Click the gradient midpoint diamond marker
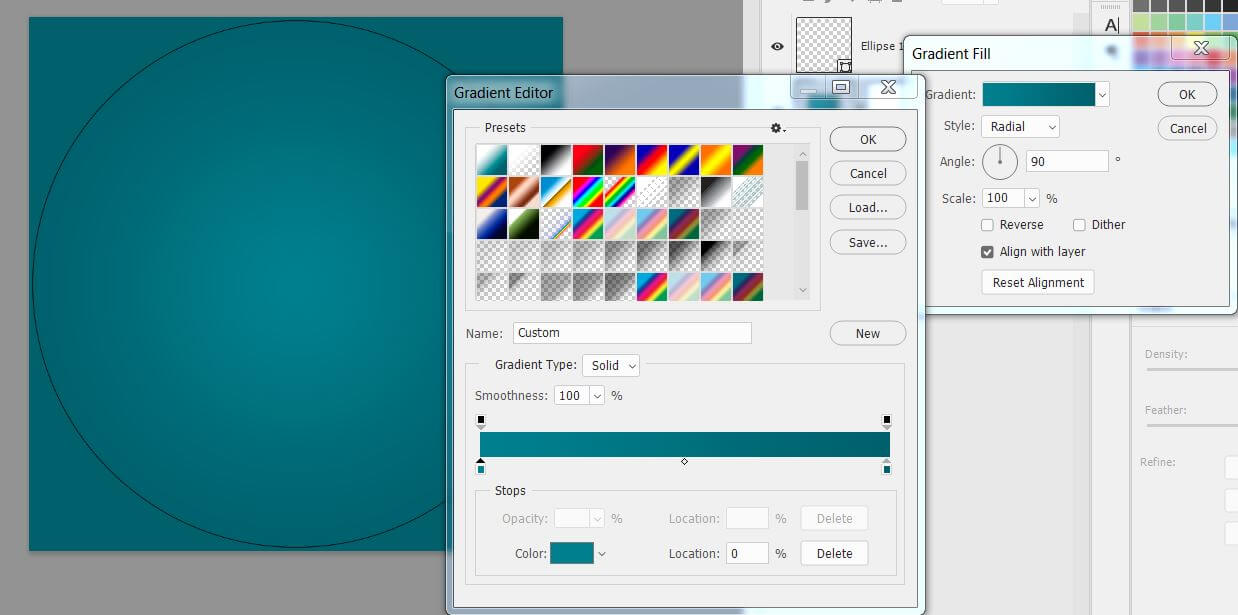Image resolution: width=1238 pixels, height=615 pixels. 684,462
